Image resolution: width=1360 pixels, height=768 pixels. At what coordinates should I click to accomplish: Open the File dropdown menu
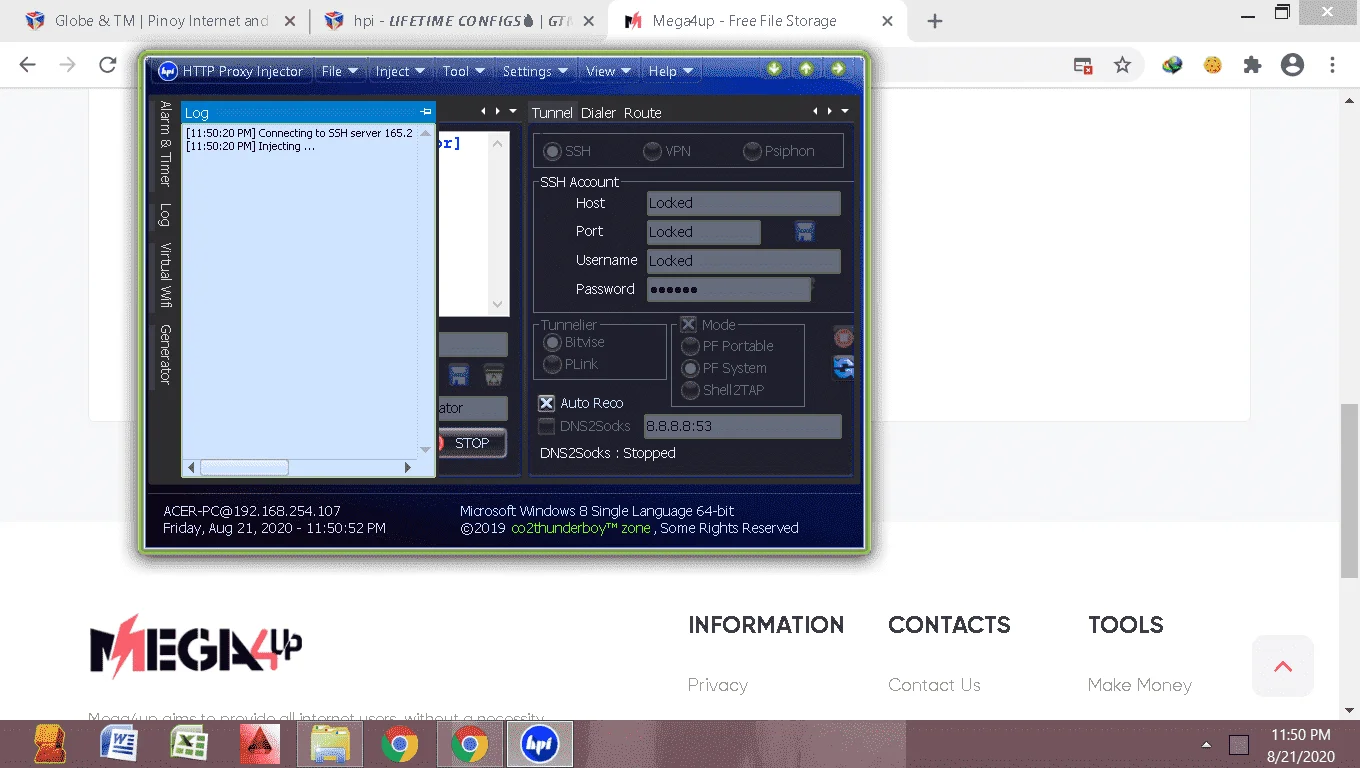point(339,71)
